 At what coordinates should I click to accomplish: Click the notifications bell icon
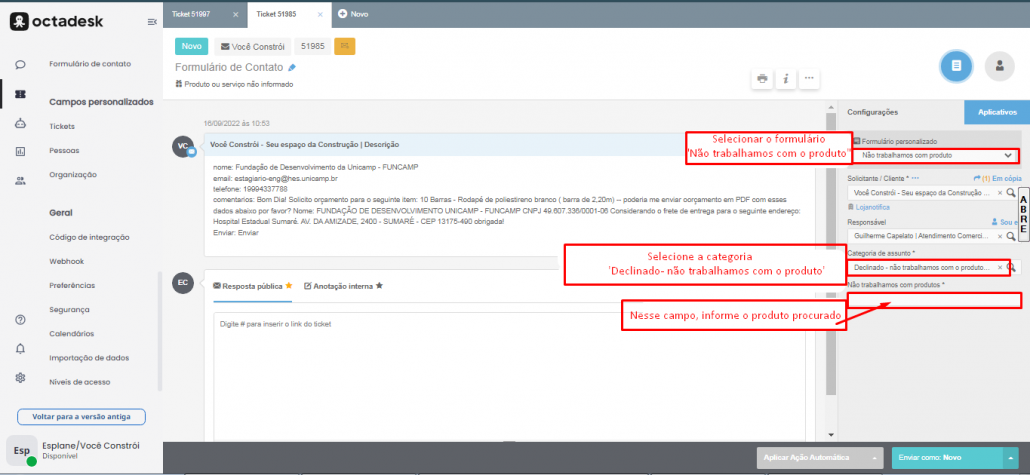pyautogui.click(x=21, y=348)
